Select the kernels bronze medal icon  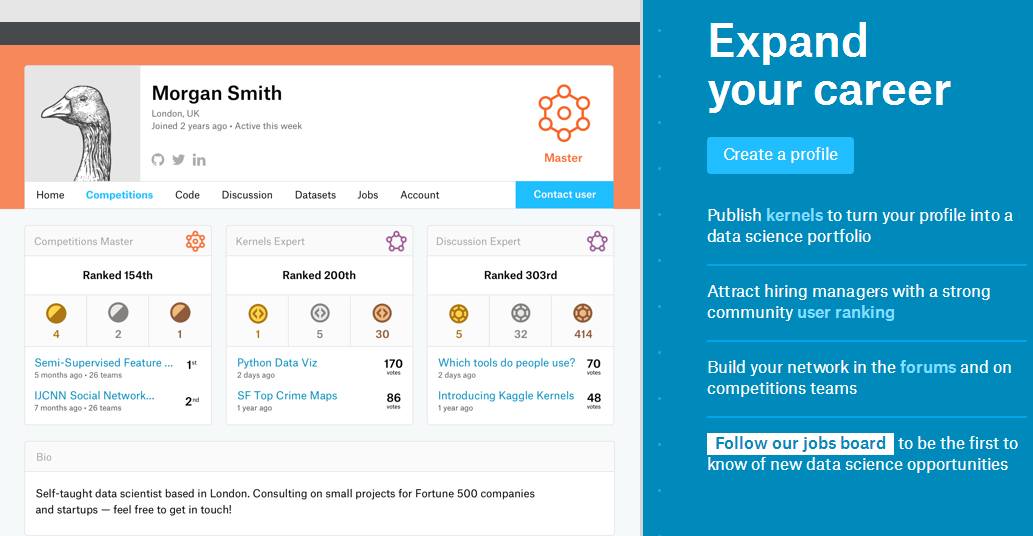382,313
